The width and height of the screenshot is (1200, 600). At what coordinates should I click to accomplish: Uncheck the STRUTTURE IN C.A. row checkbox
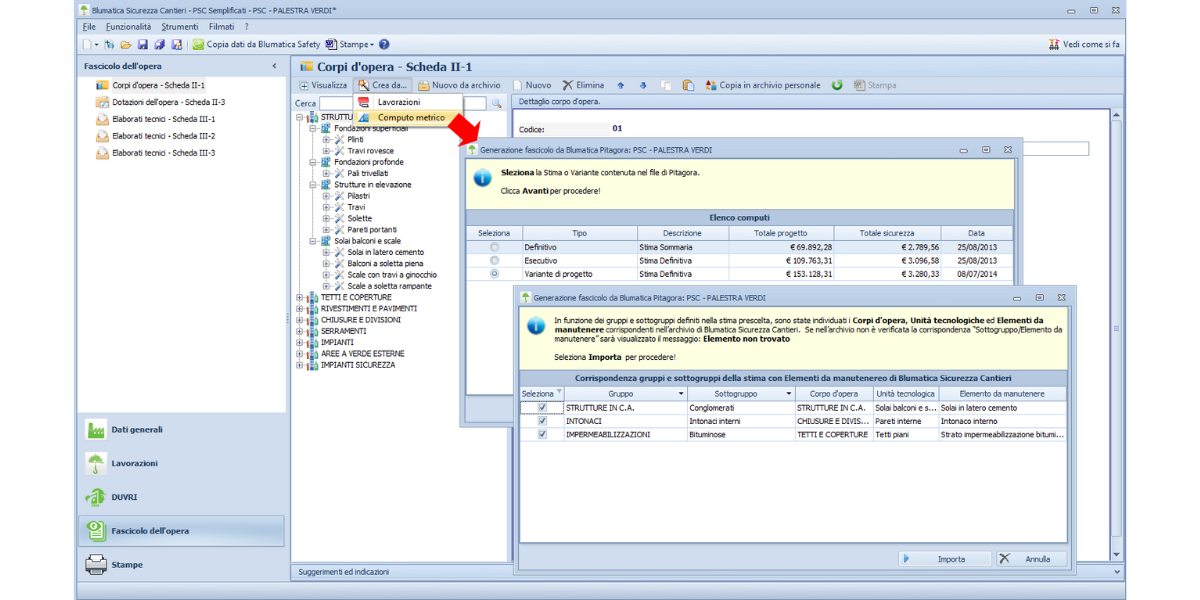(543, 408)
